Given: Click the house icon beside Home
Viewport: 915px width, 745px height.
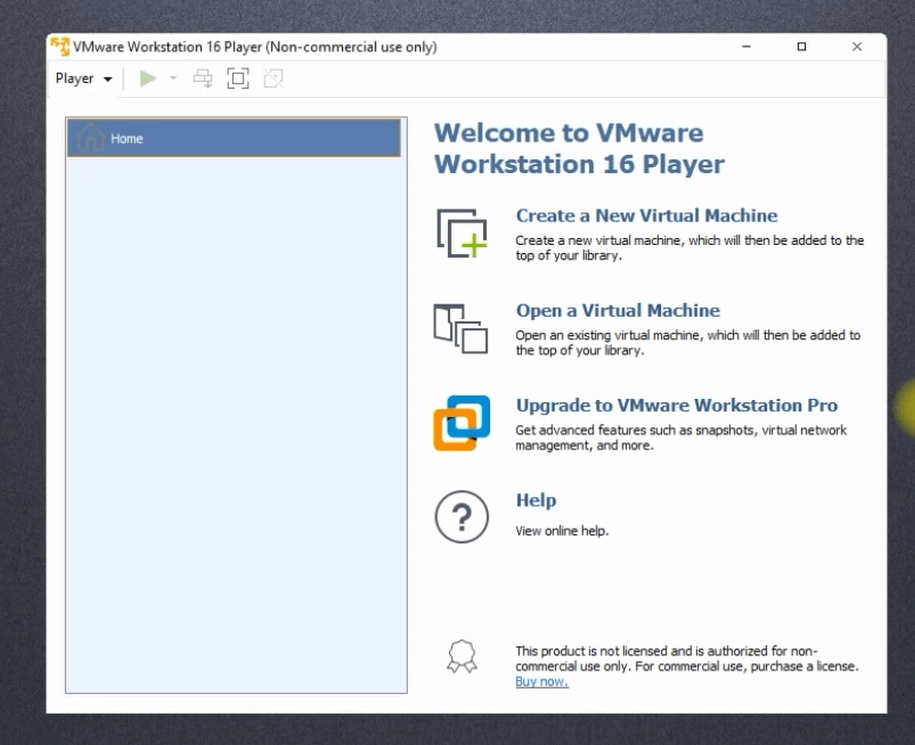Looking at the screenshot, I should (90, 138).
